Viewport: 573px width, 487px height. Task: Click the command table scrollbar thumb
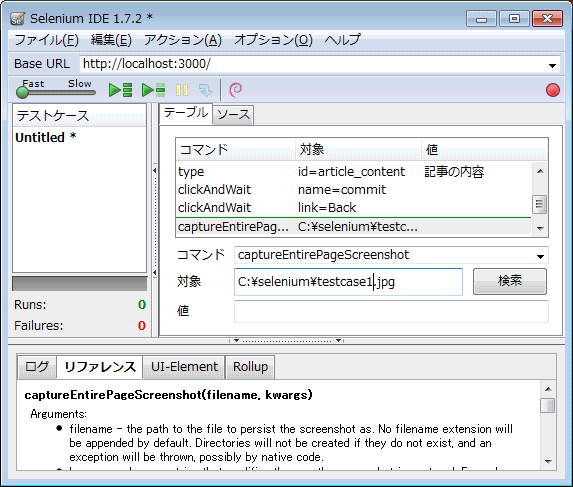tap(539, 205)
